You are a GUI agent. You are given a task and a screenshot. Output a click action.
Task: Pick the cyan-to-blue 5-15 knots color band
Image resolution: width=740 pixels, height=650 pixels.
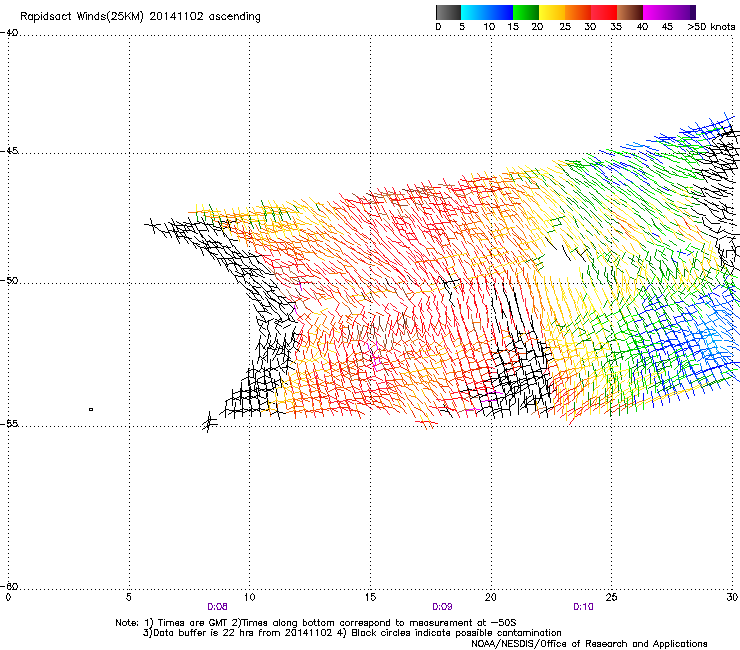click(x=487, y=12)
